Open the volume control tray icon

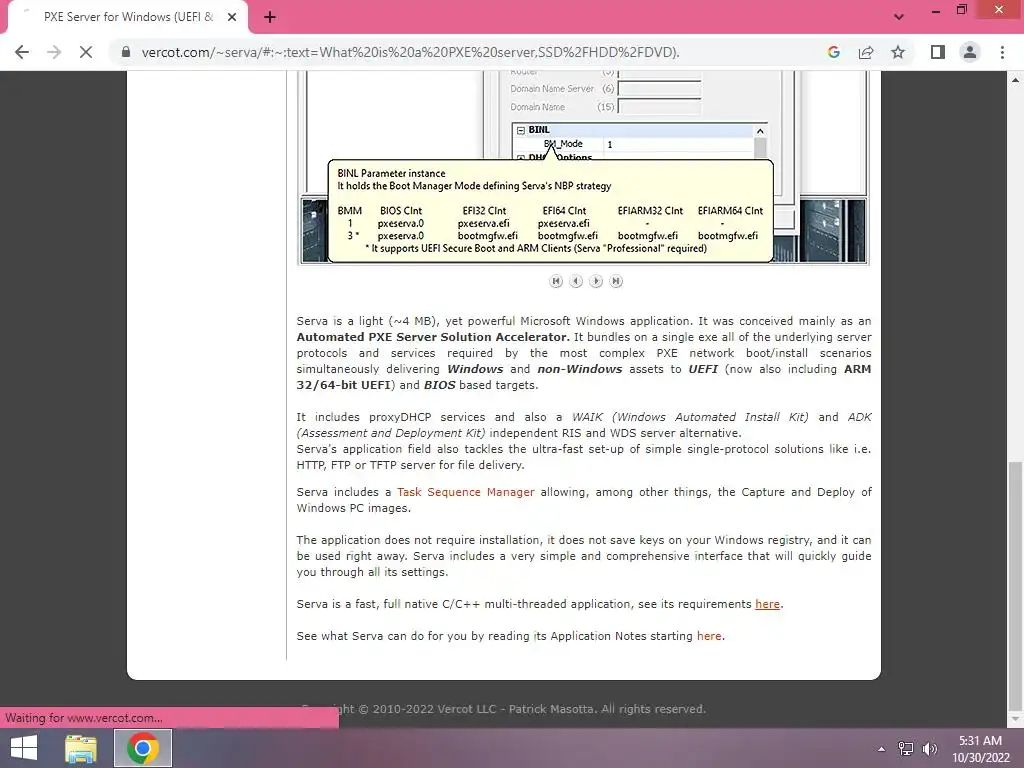(x=930, y=748)
